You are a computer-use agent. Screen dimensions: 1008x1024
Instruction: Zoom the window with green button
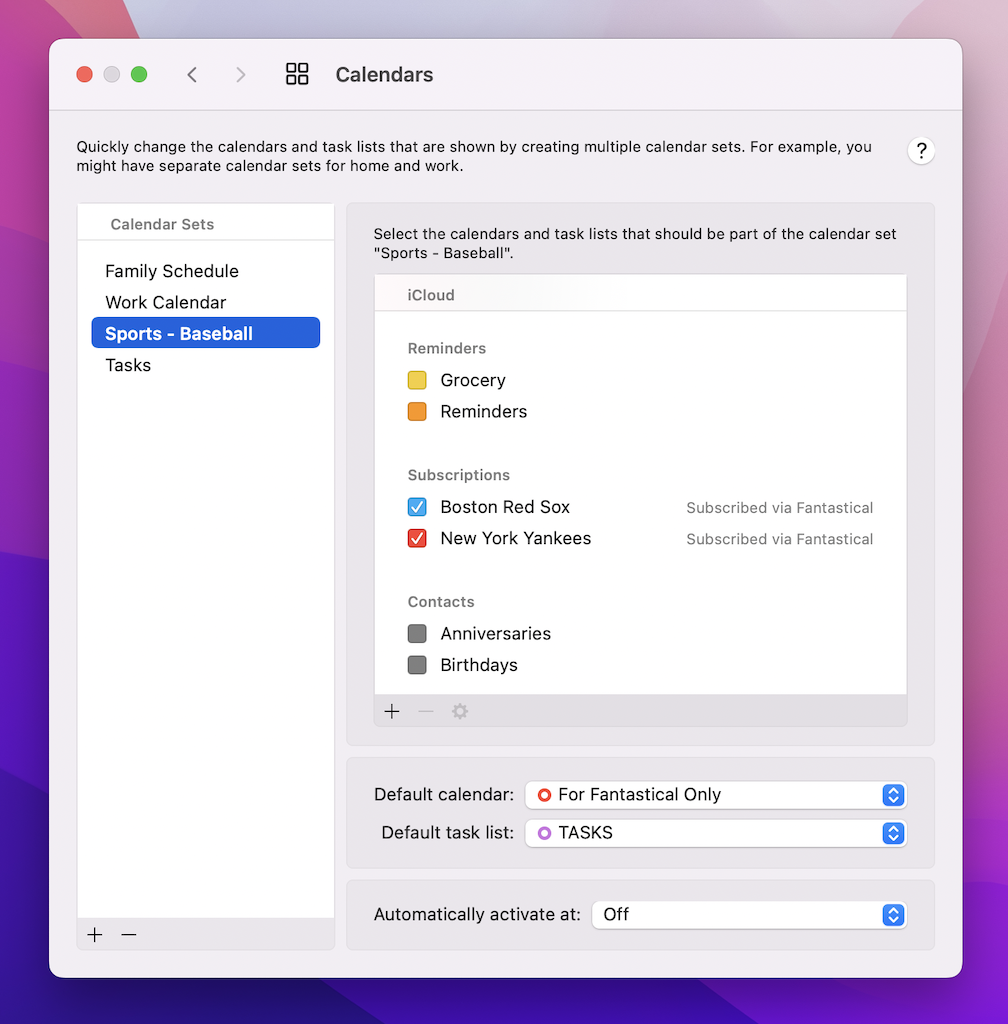pos(139,74)
